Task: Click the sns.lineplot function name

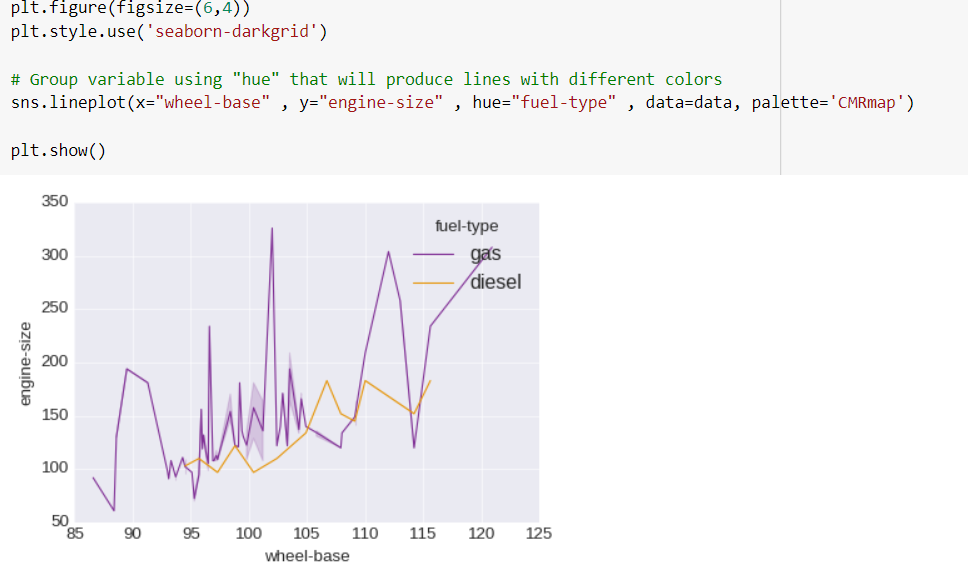Action: [68, 102]
